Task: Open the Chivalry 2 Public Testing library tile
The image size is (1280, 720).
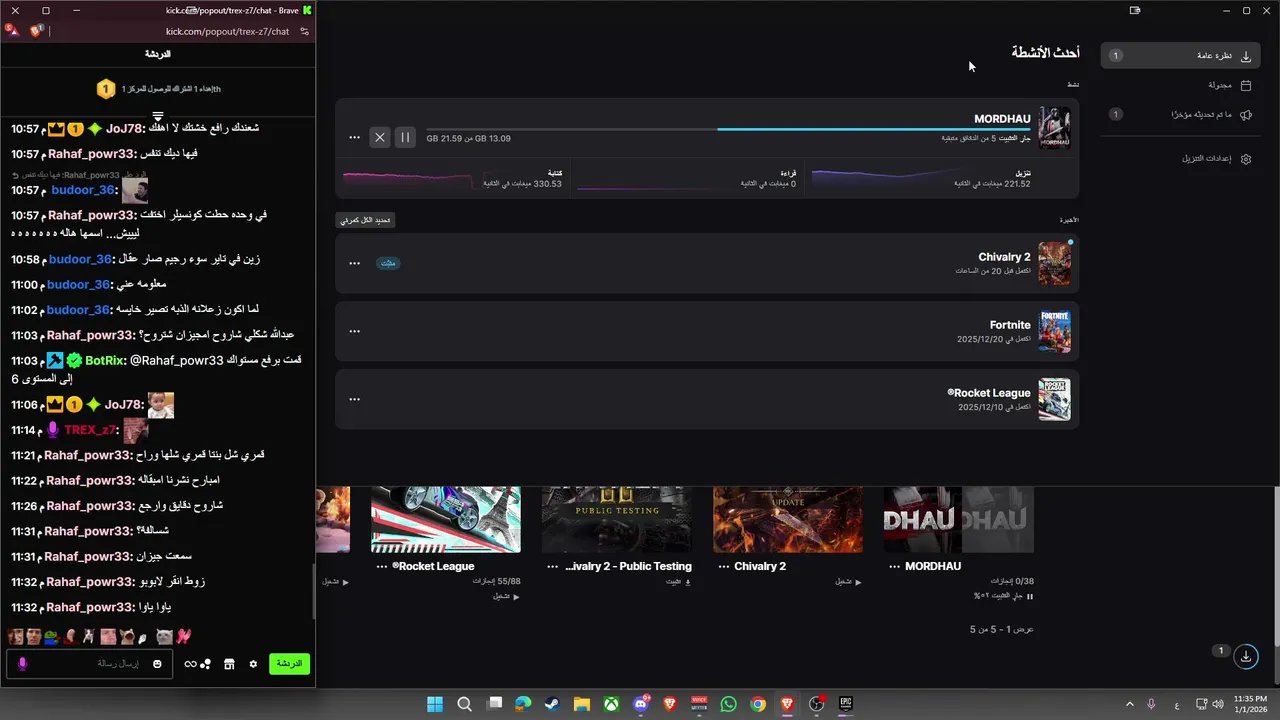Action: click(x=617, y=519)
